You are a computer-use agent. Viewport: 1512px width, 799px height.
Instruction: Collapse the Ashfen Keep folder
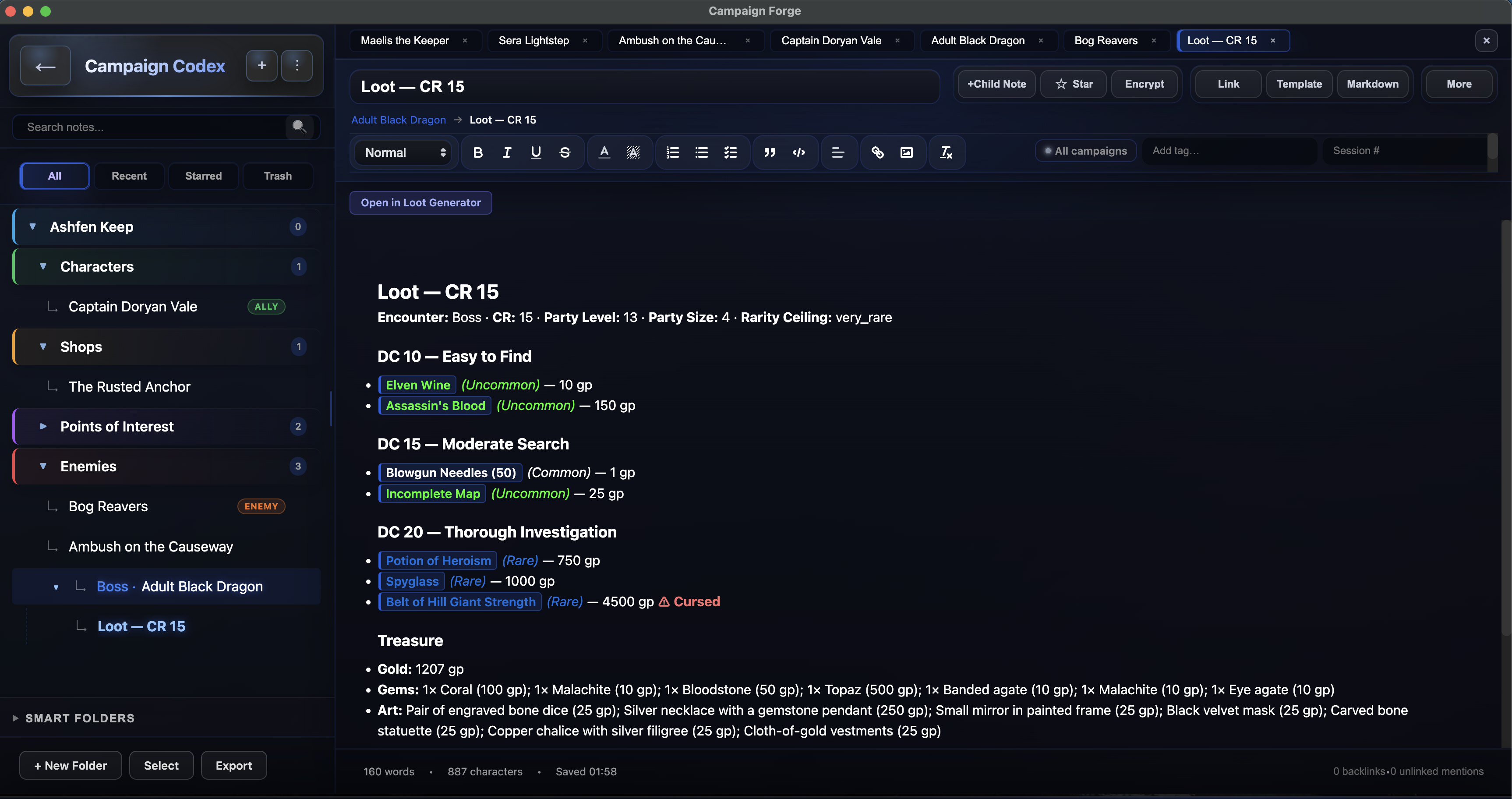pos(33,226)
